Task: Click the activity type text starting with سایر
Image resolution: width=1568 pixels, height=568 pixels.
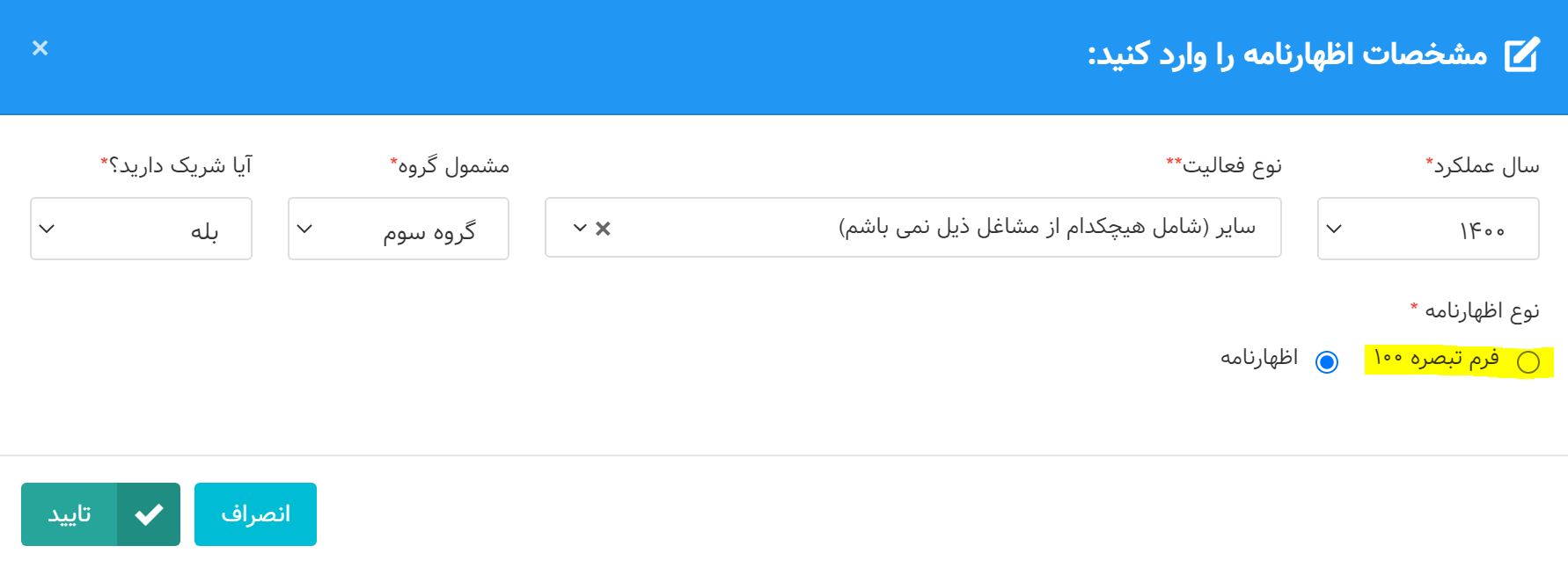Action: coord(1047,228)
